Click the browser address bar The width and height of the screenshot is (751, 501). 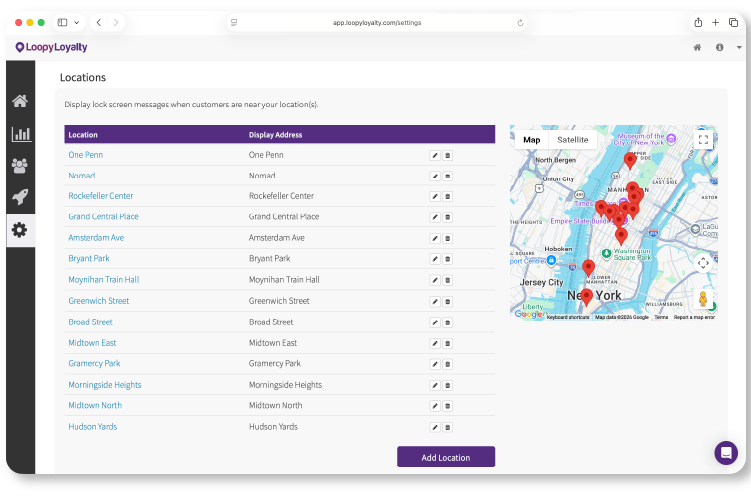point(377,23)
